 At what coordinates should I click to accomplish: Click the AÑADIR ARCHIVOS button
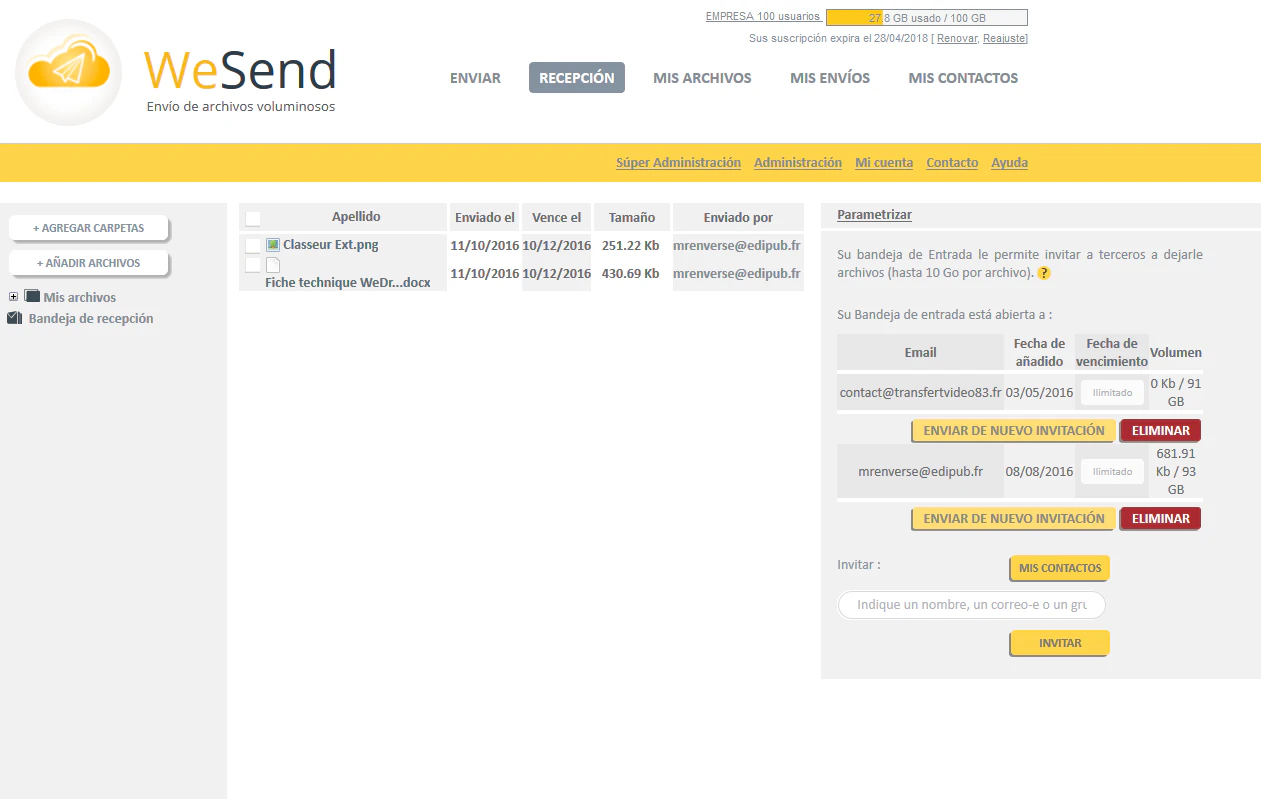88,263
